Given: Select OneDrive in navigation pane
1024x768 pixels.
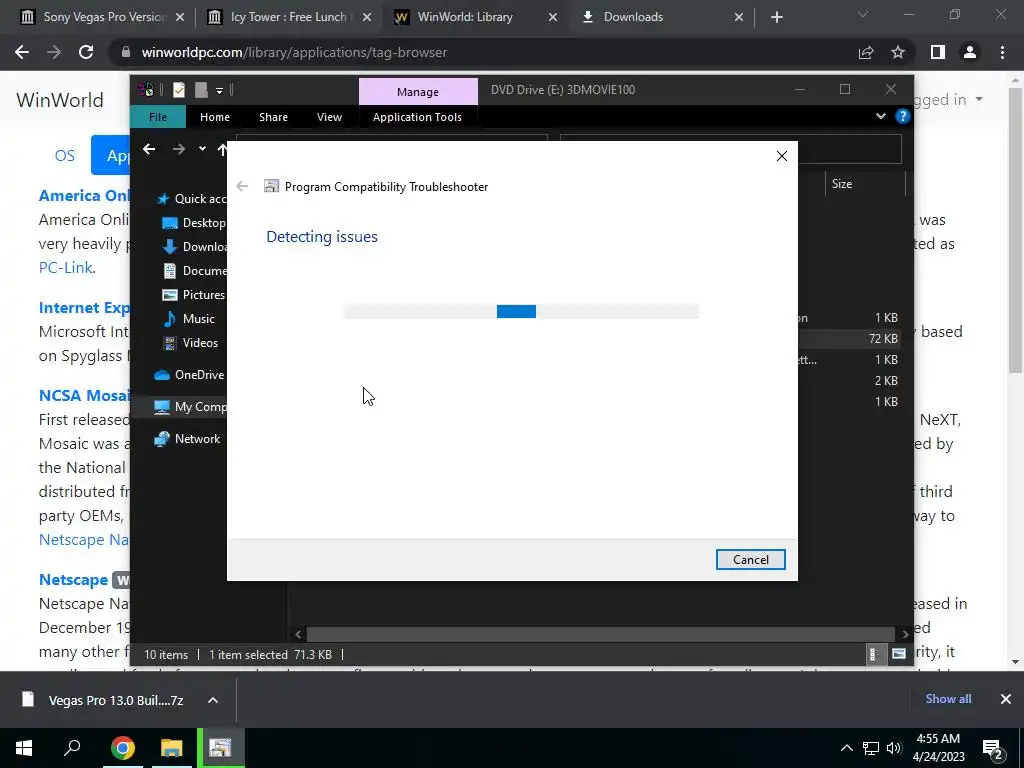Looking at the screenshot, I should click(189, 375).
